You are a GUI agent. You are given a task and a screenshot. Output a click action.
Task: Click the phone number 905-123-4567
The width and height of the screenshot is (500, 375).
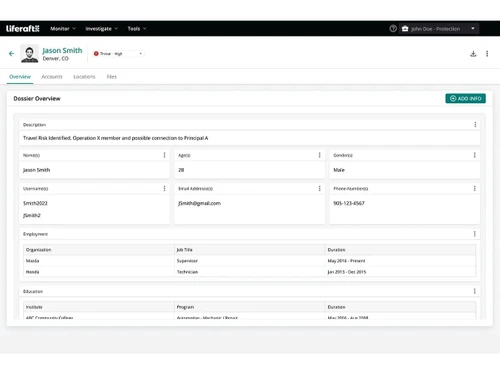click(x=349, y=203)
